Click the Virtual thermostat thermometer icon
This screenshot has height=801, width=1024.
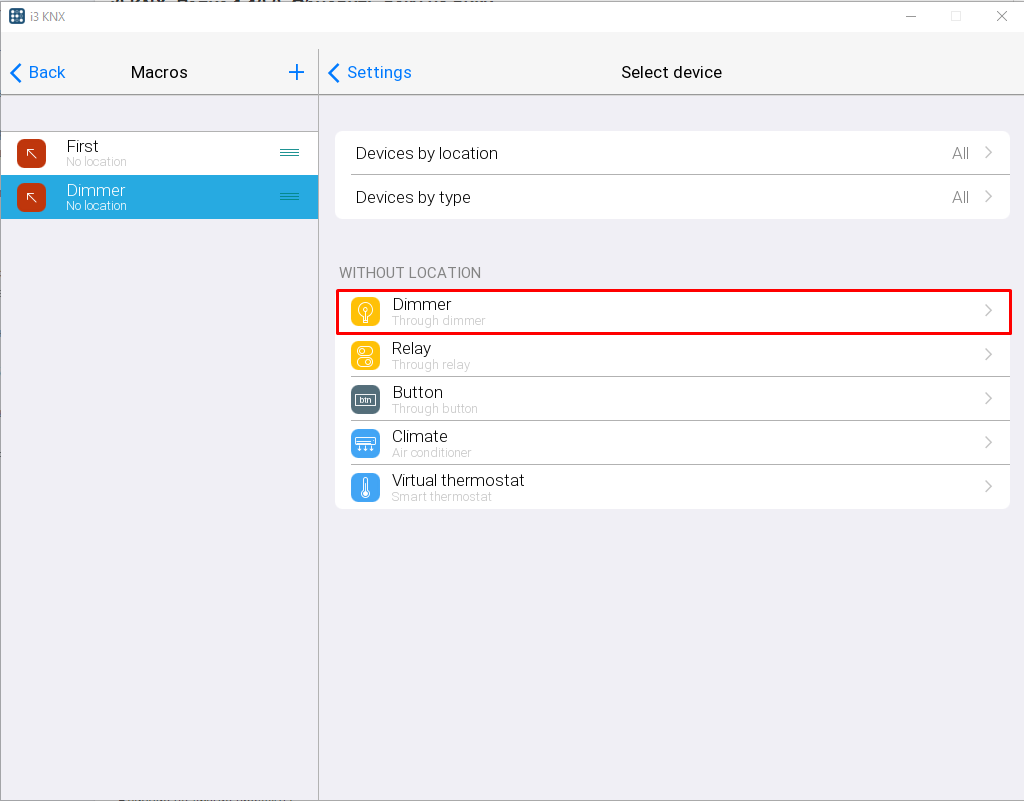[x=365, y=488]
